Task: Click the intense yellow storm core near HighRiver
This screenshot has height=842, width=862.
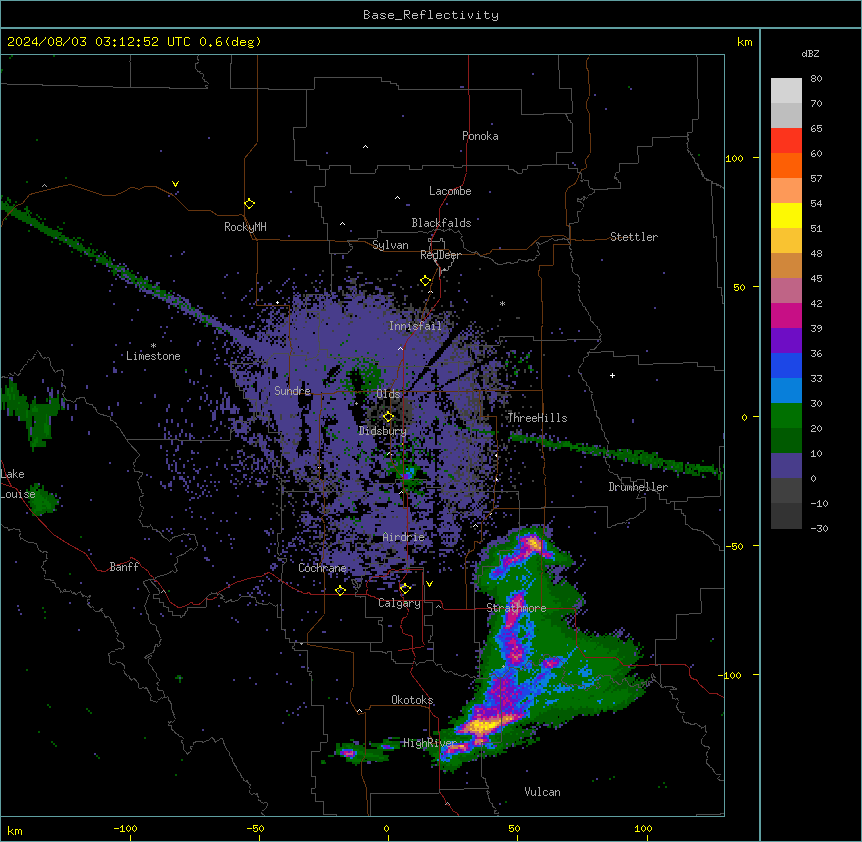Action: pos(483,726)
